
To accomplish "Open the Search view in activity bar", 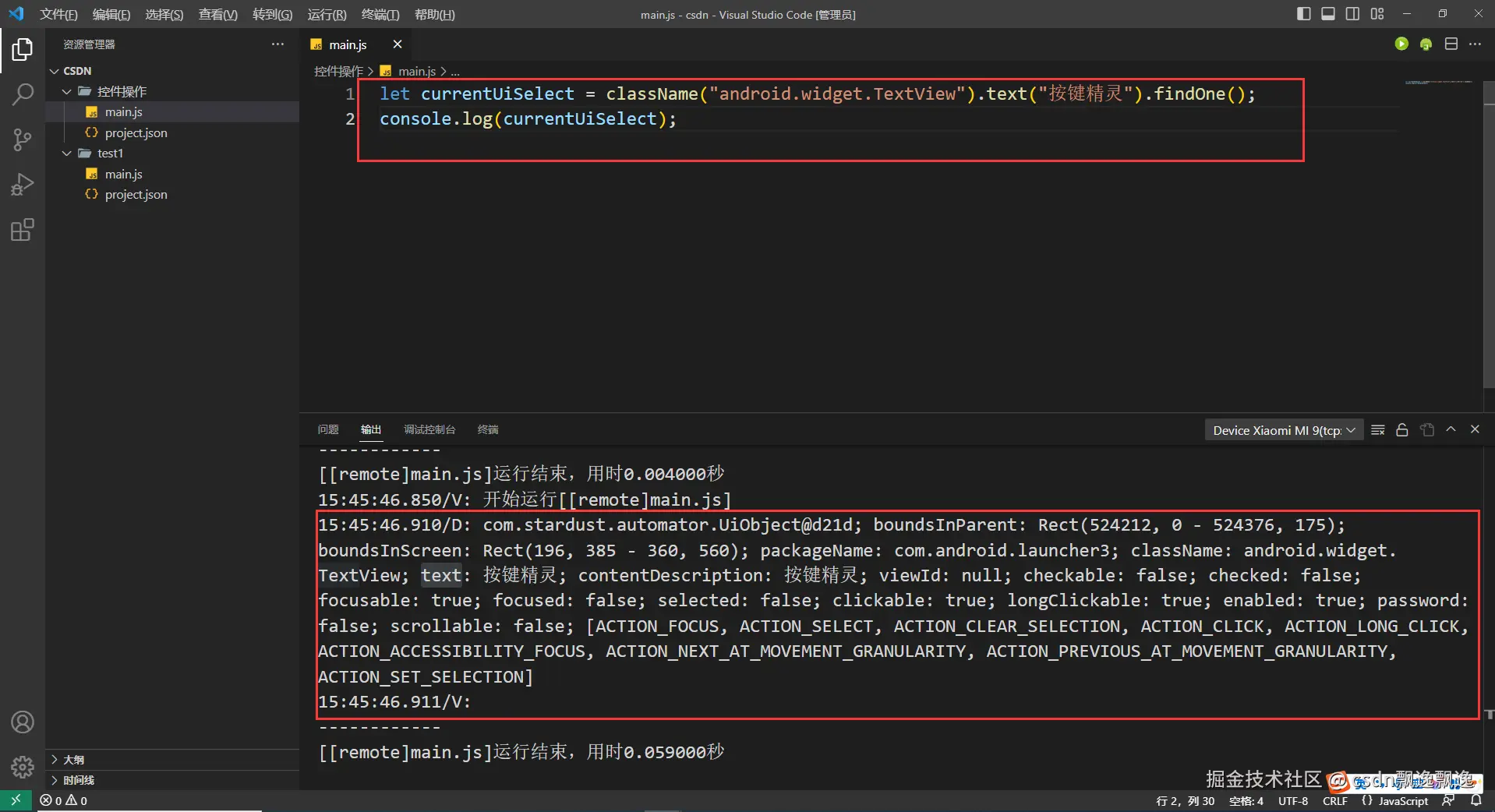I will pyautogui.click(x=23, y=95).
